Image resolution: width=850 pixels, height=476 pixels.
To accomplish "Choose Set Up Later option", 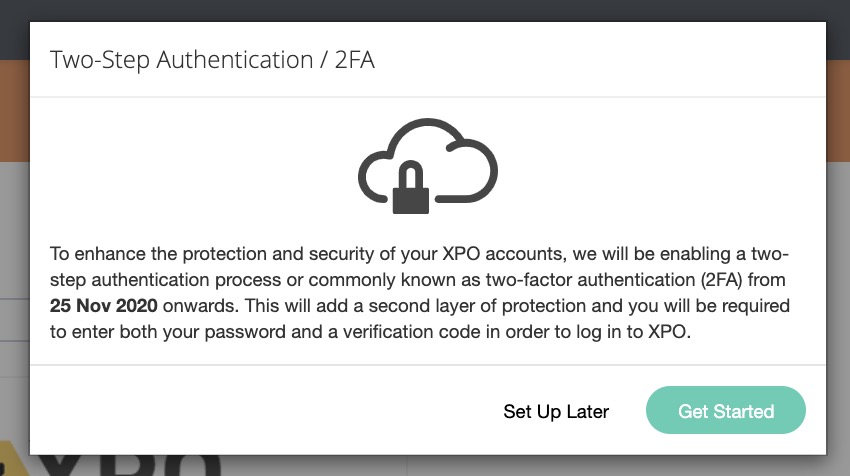I will (x=556, y=411).
